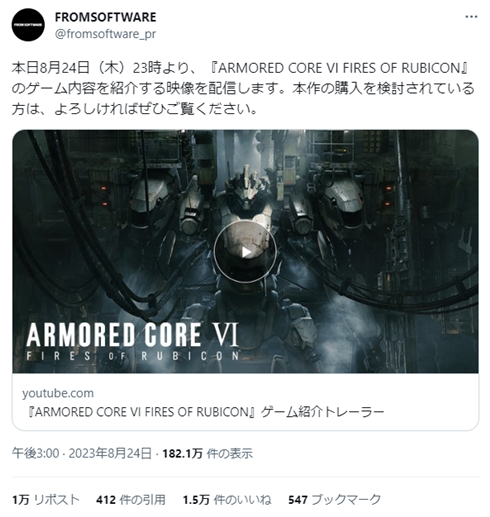
Task: View the 412 quotes number
Action: pyautogui.click(x=106, y=500)
